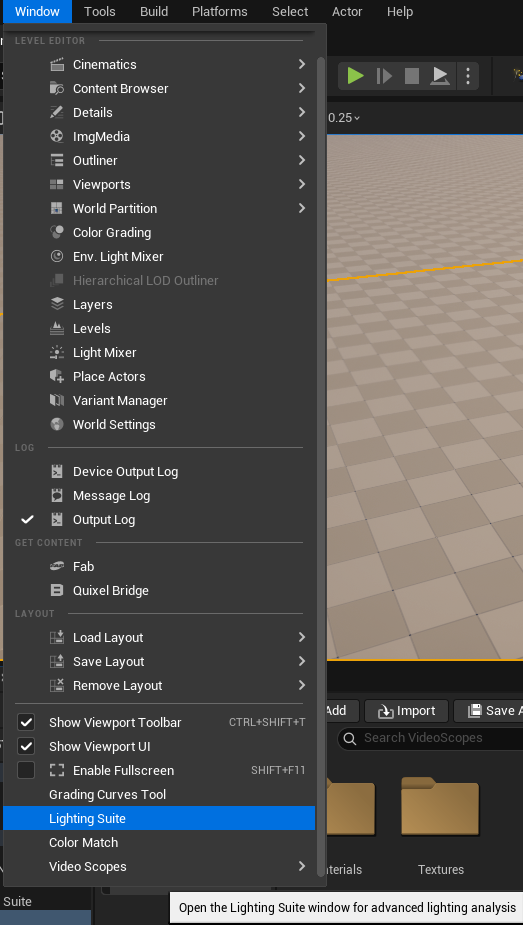Expand the World Partition submenu arrow
Image resolution: width=523 pixels, height=925 pixels.
click(302, 208)
